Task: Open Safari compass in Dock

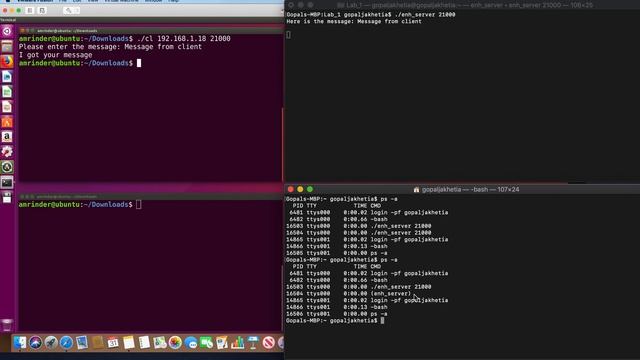Action: click(x=66, y=342)
